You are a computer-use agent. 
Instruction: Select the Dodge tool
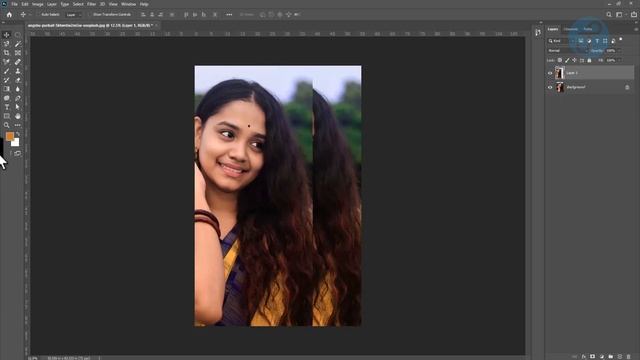point(7,98)
